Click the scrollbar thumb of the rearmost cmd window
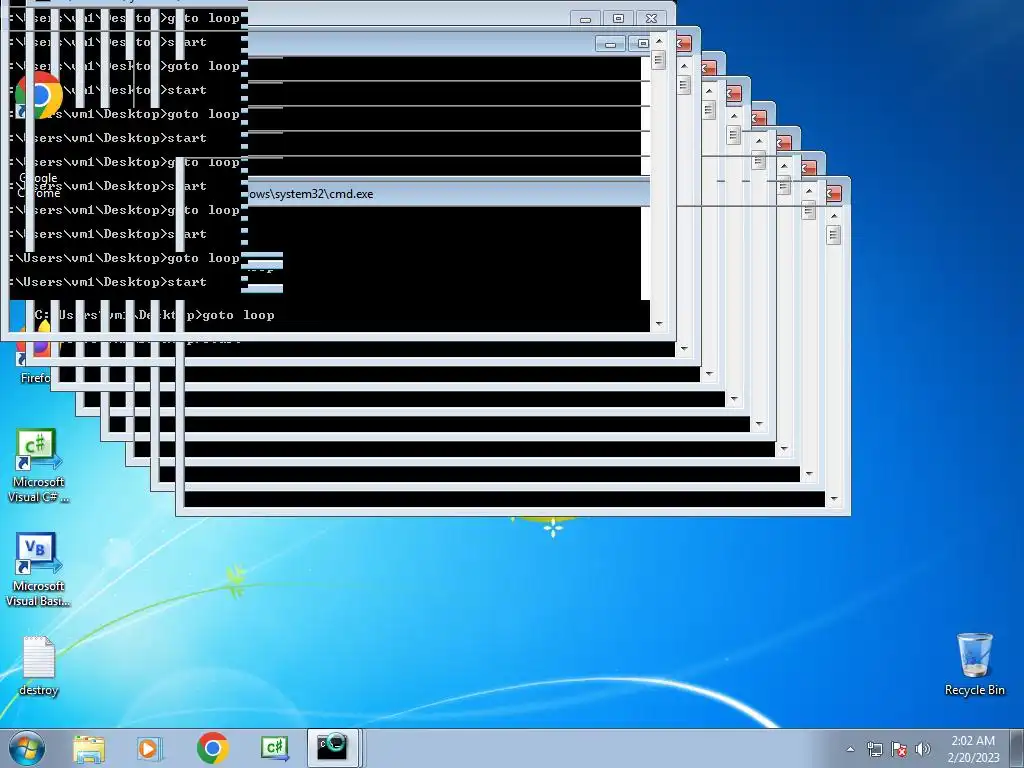The image size is (1024, 768). click(833, 234)
